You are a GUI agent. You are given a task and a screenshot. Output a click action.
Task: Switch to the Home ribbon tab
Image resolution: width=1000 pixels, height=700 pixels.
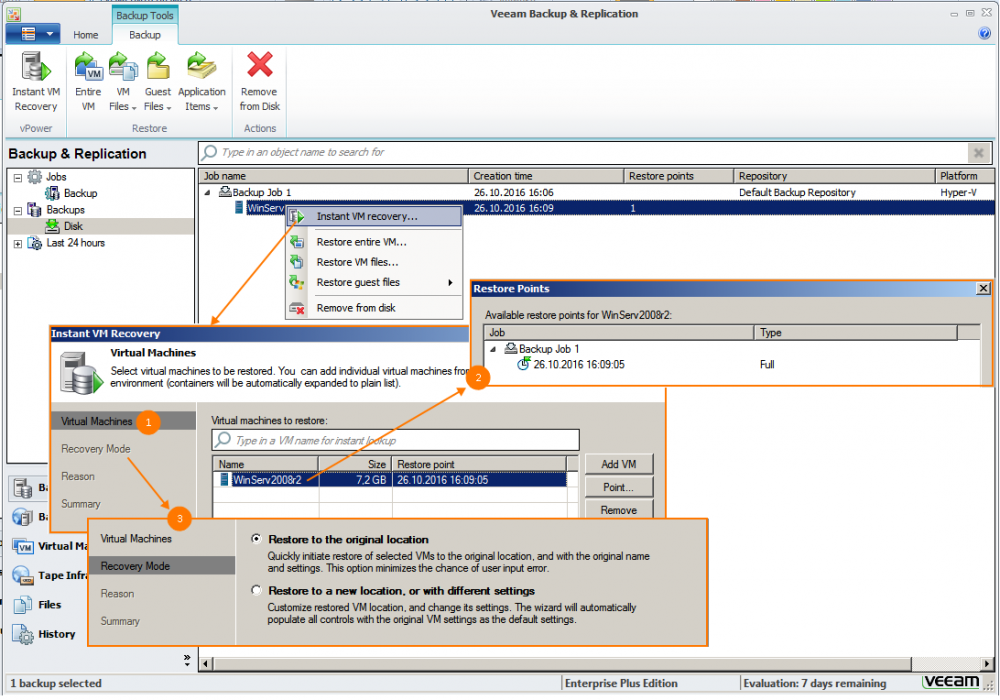point(85,35)
